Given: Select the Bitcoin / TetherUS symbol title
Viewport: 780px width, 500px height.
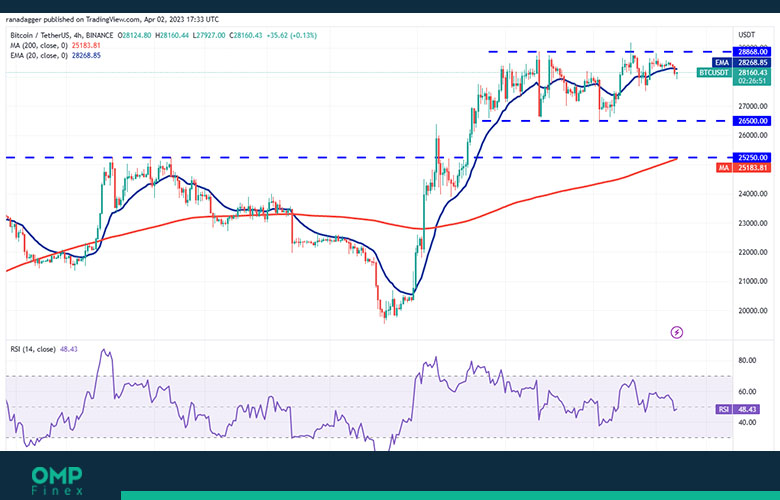Looking at the screenshot, I should 62,35.
